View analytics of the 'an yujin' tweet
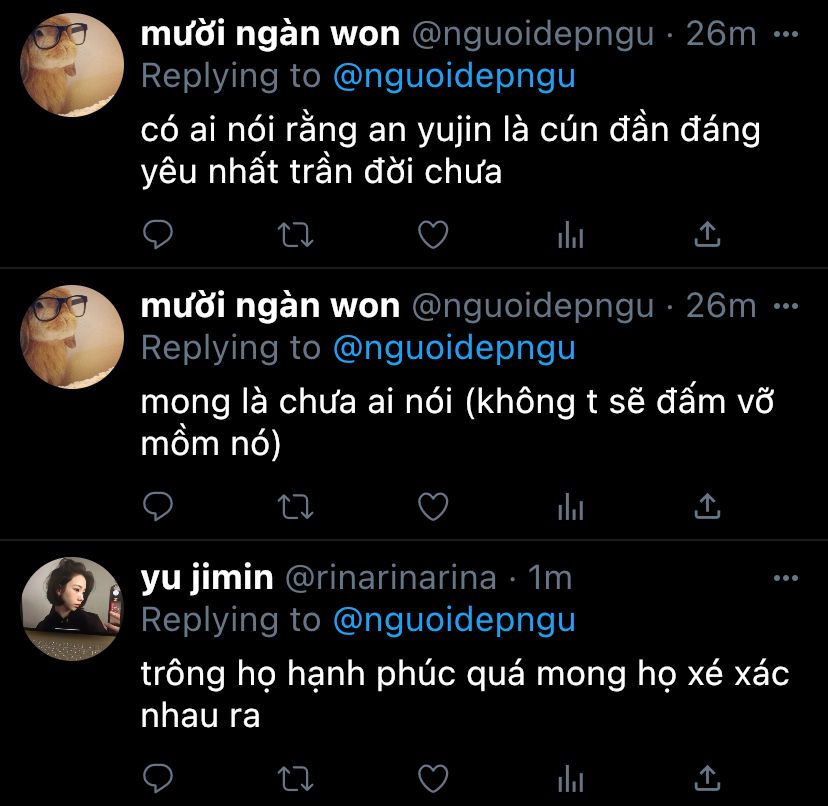Screen dimensions: 828x806 coord(571,235)
